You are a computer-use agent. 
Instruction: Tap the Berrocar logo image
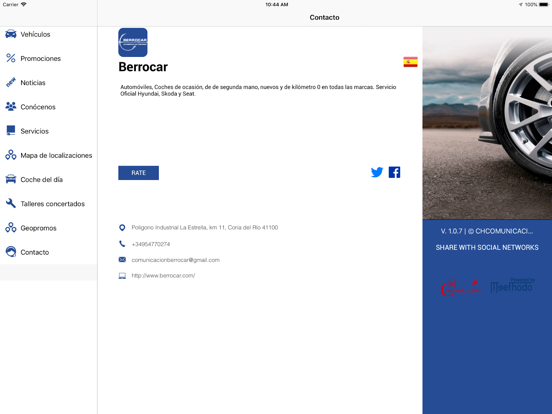pos(133,43)
